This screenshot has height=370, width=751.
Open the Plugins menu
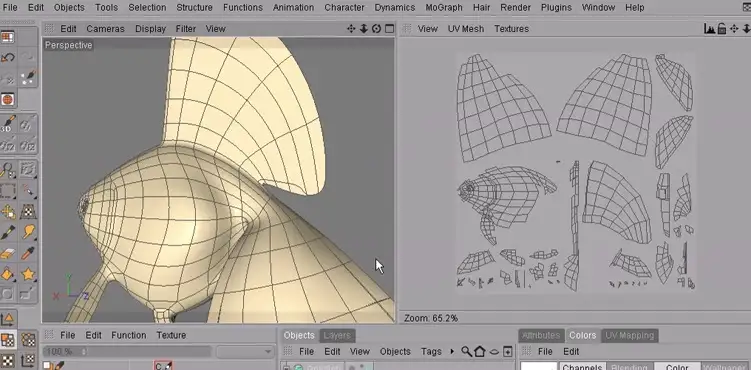(x=556, y=8)
